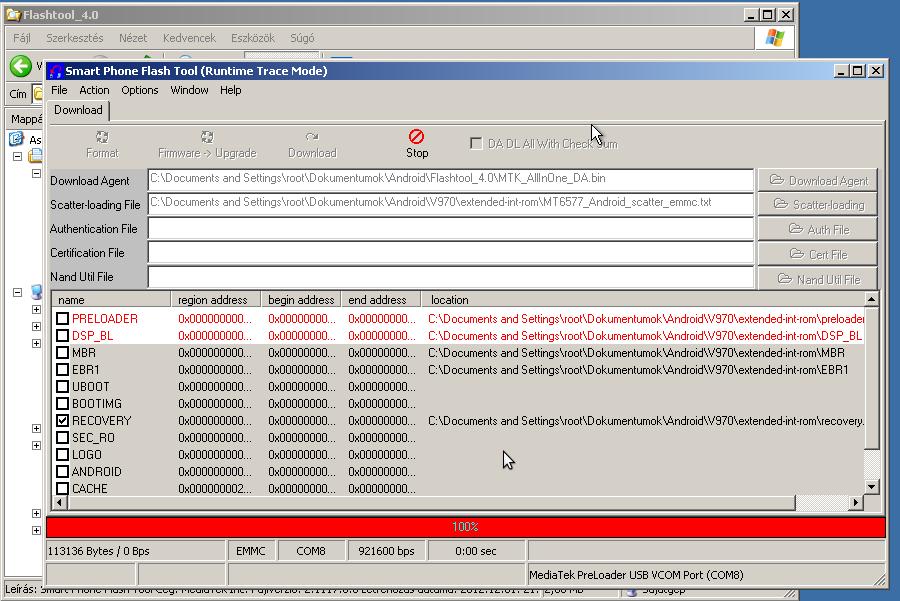Check the PRELOADER partition checkbox

(x=63, y=319)
